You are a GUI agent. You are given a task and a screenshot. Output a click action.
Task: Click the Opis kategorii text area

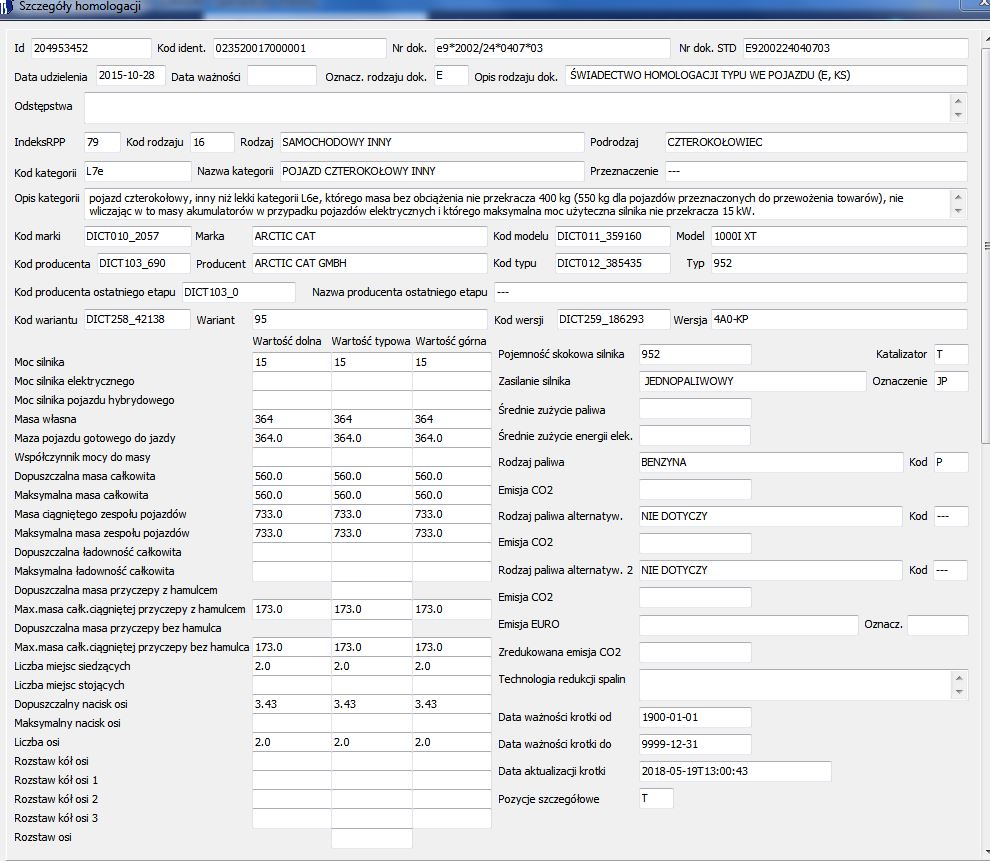516,204
